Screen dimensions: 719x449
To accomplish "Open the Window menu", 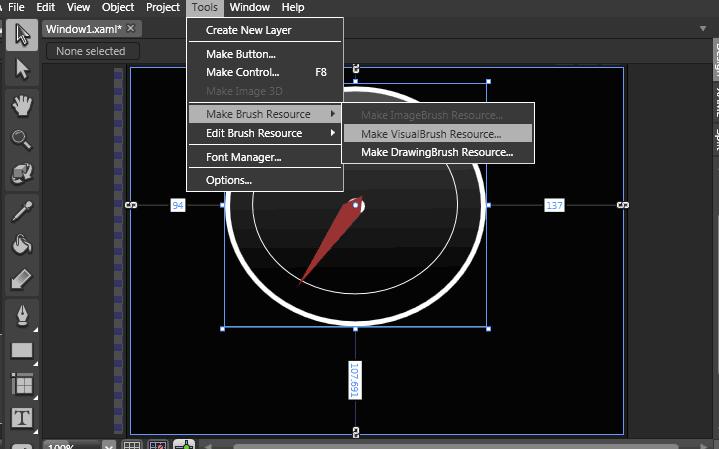I will point(249,7).
